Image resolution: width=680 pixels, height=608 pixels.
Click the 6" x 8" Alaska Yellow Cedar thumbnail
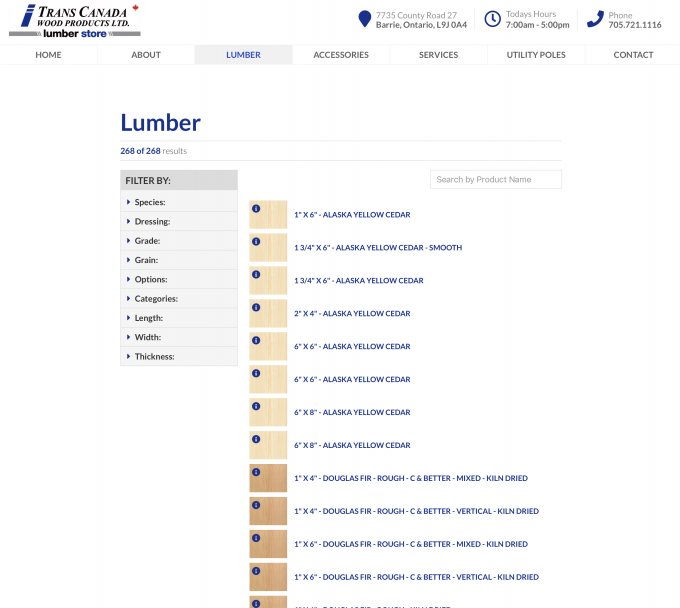268,412
